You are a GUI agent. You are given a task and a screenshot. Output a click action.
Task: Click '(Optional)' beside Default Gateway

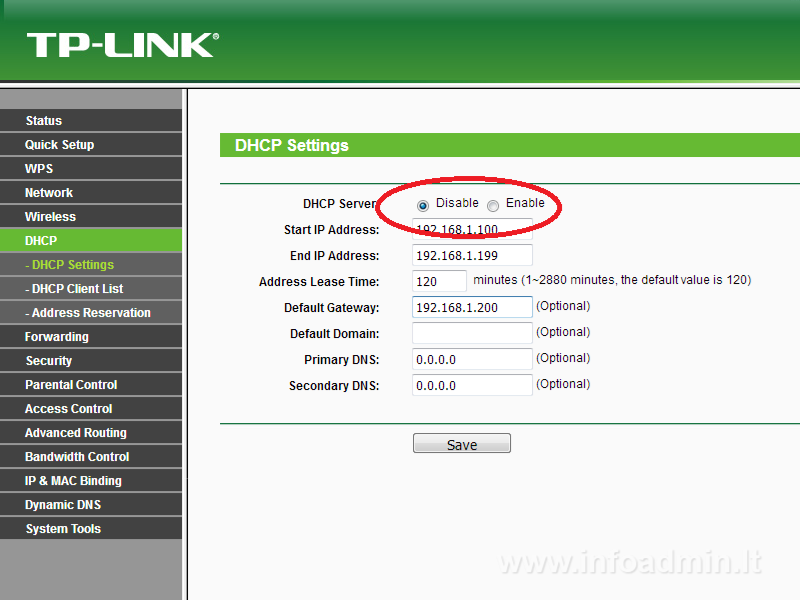point(563,306)
